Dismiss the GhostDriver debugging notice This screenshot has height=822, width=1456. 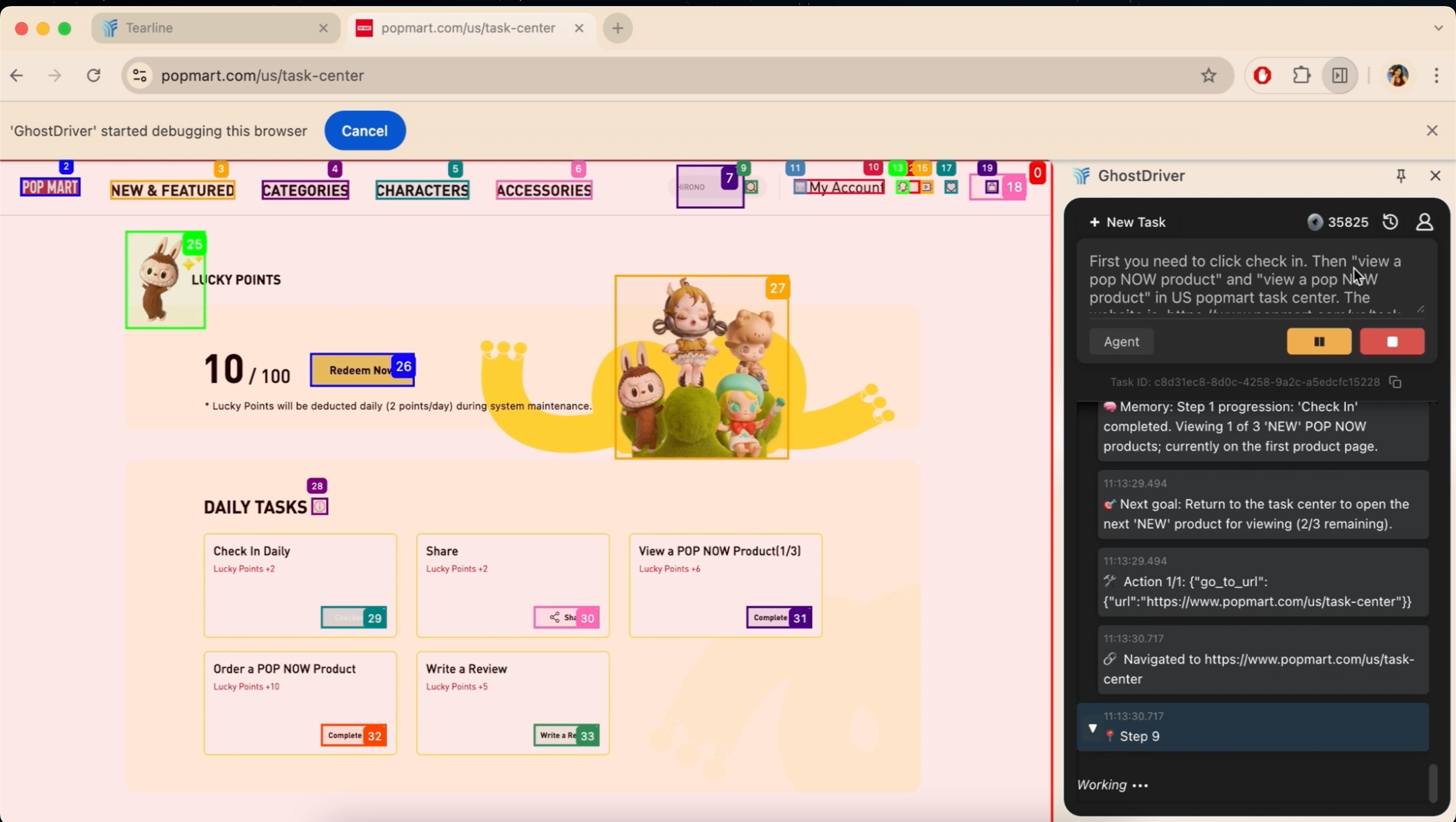[1432, 130]
